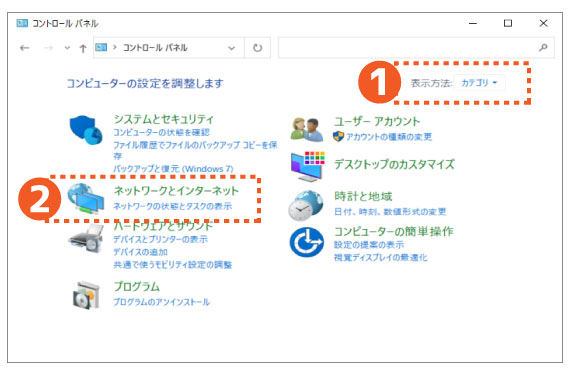The height and width of the screenshot is (375, 570).
Task: Open the Hardware and Sound printer icon
Action: coord(87,238)
